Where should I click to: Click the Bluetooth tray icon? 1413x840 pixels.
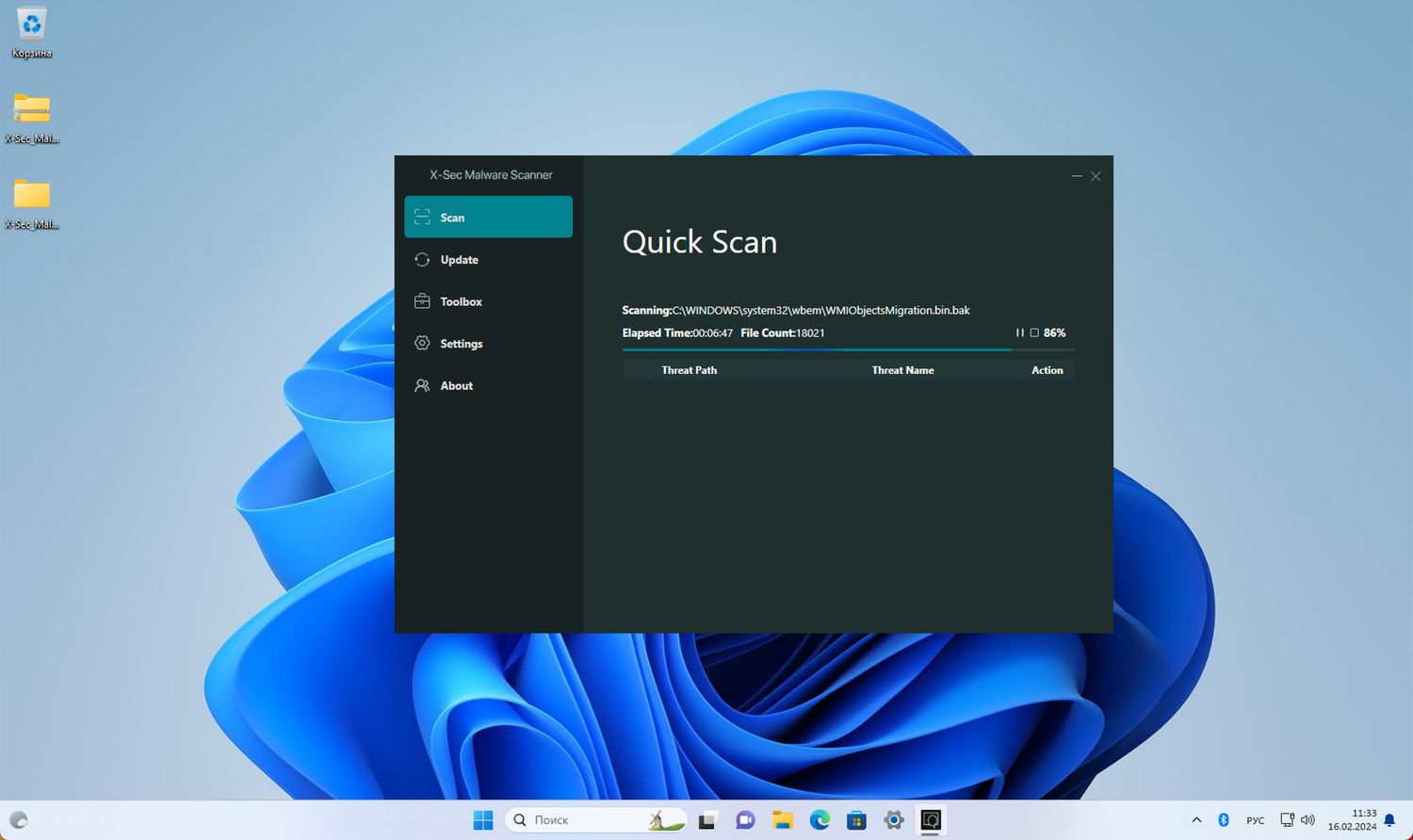pyautogui.click(x=1224, y=820)
